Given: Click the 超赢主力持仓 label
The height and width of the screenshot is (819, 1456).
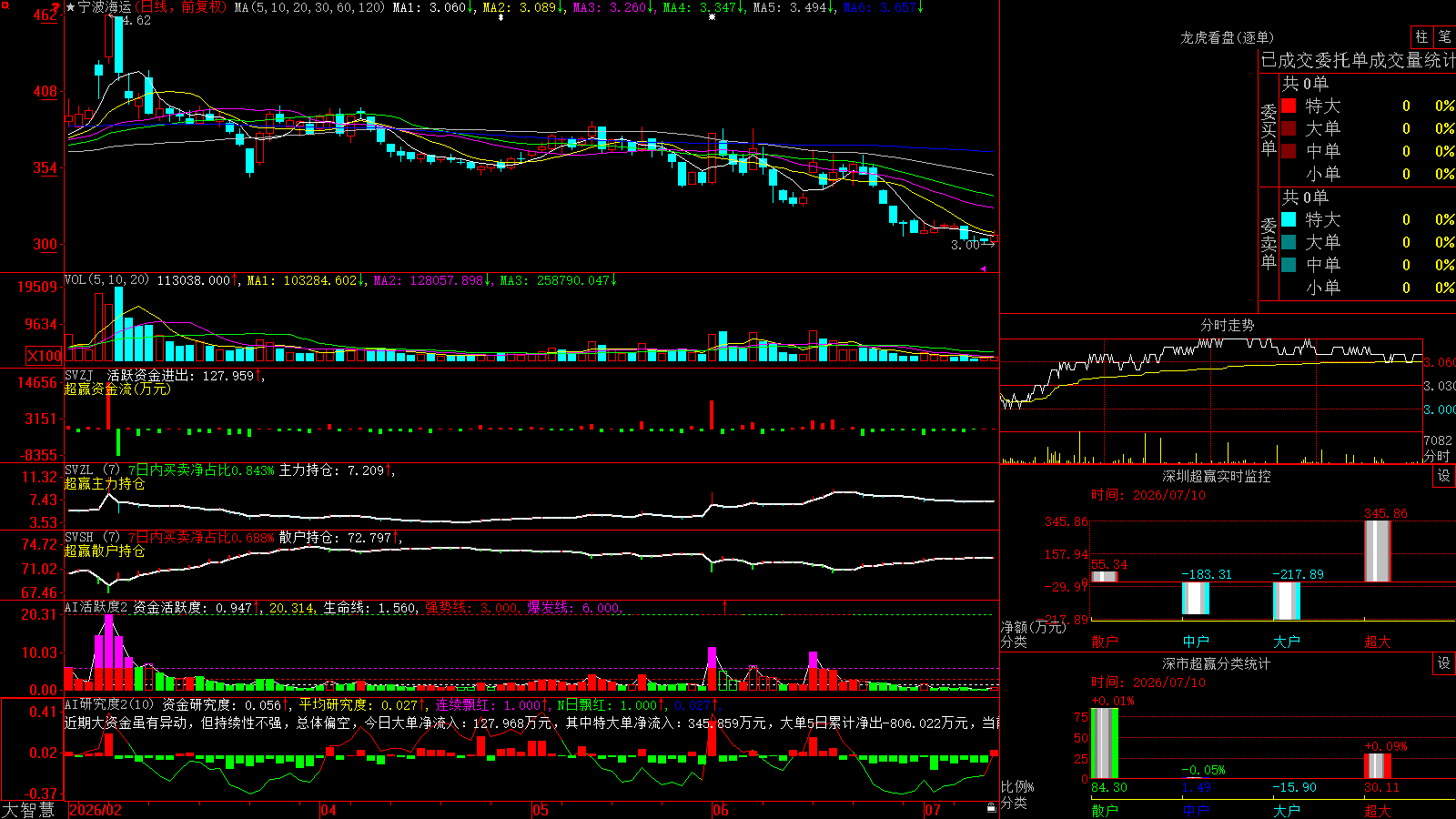Looking at the screenshot, I should pyautogui.click(x=105, y=484).
